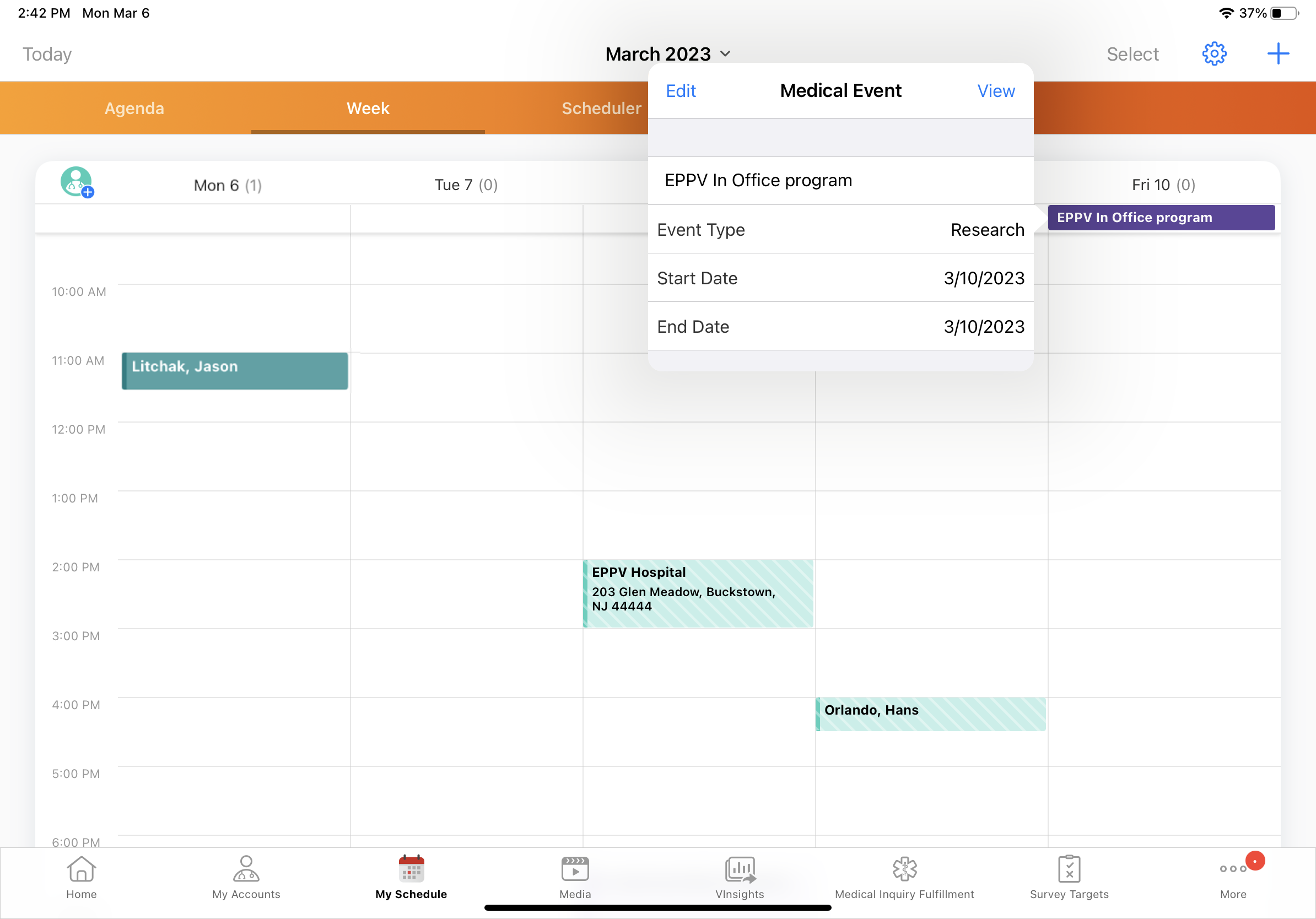Open the Media icon
This screenshot has height=919, width=1316.
pos(575,877)
